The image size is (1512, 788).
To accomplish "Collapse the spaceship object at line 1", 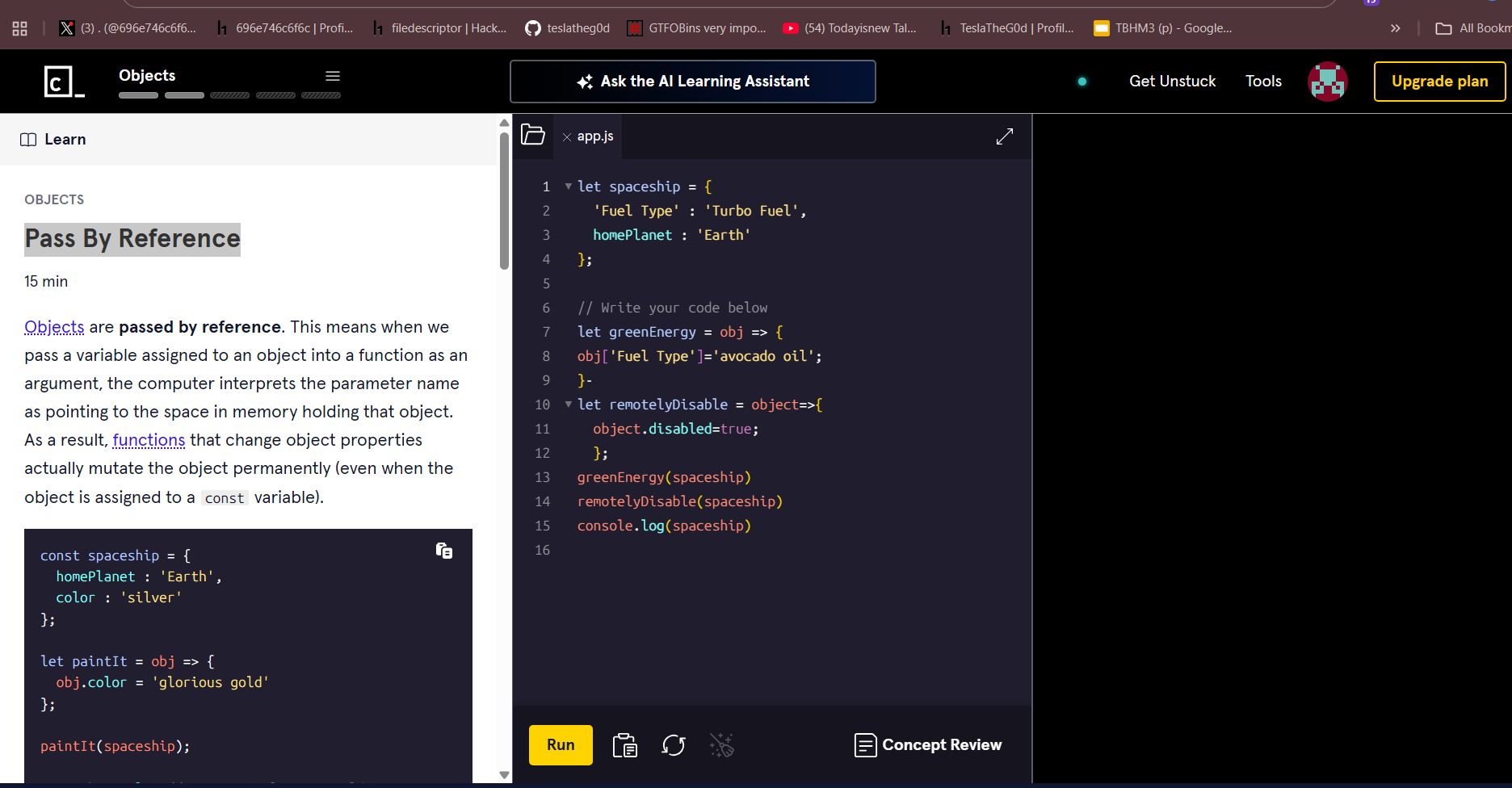I will coord(569,187).
